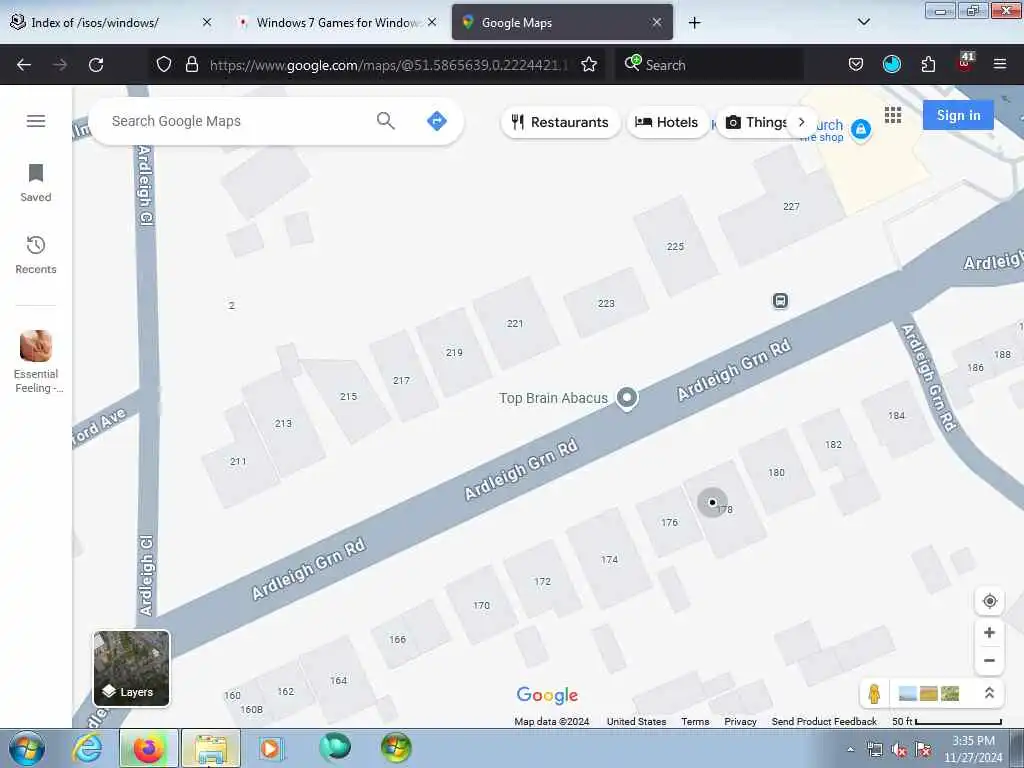The image size is (1024, 768).
Task: Open the Extensions puzzle icon
Action: pos(928,64)
